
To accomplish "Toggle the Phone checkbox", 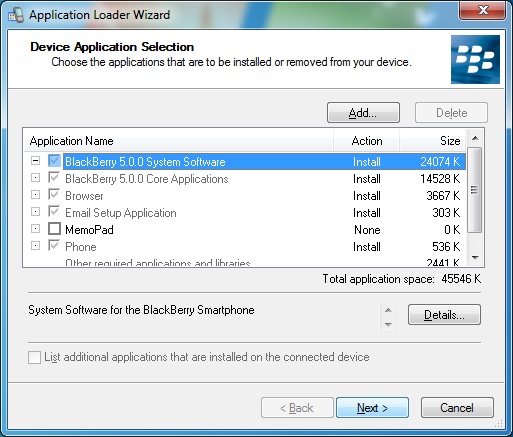I will [x=54, y=246].
